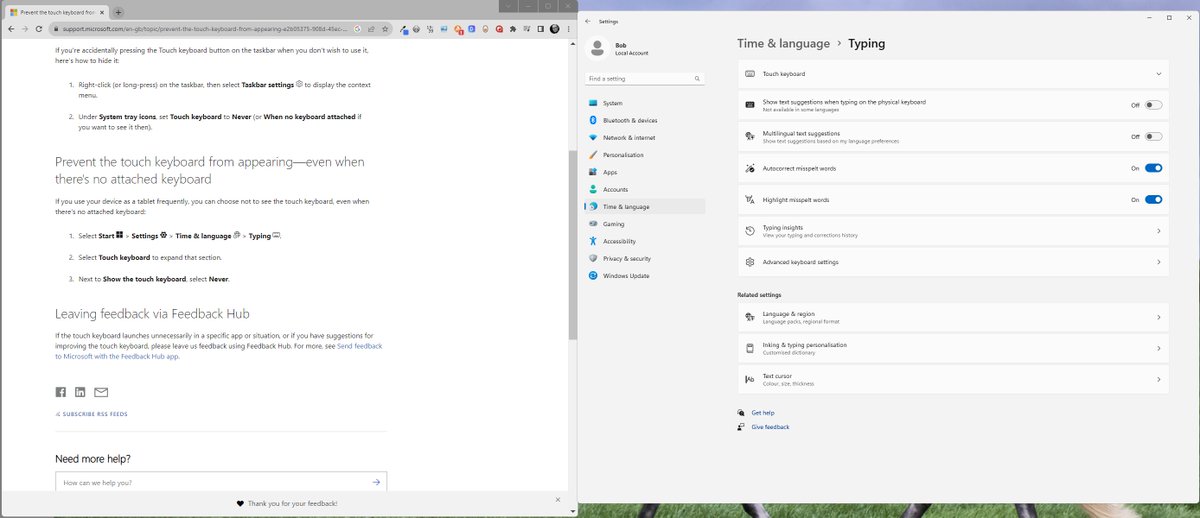
Task: Open Accounts settings
Action: (x=645, y=189)
